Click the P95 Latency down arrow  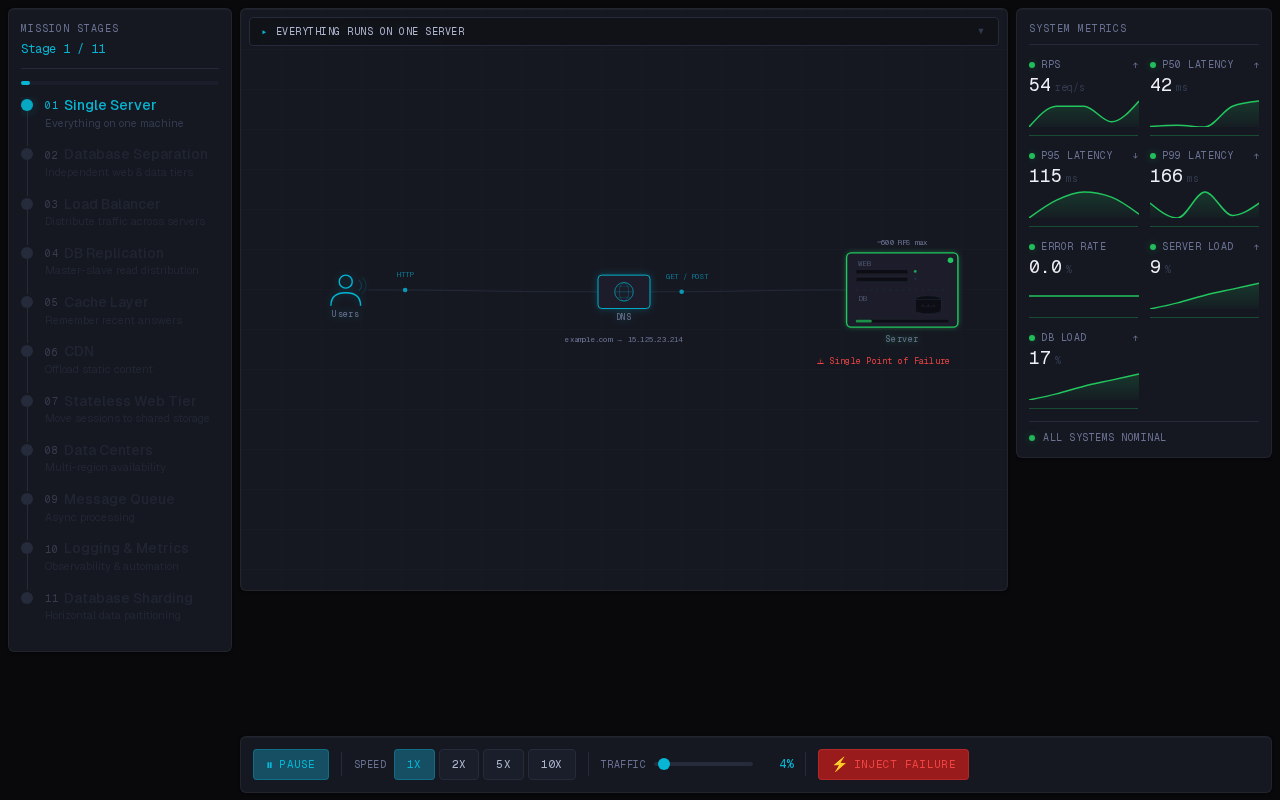(1135, 156)
